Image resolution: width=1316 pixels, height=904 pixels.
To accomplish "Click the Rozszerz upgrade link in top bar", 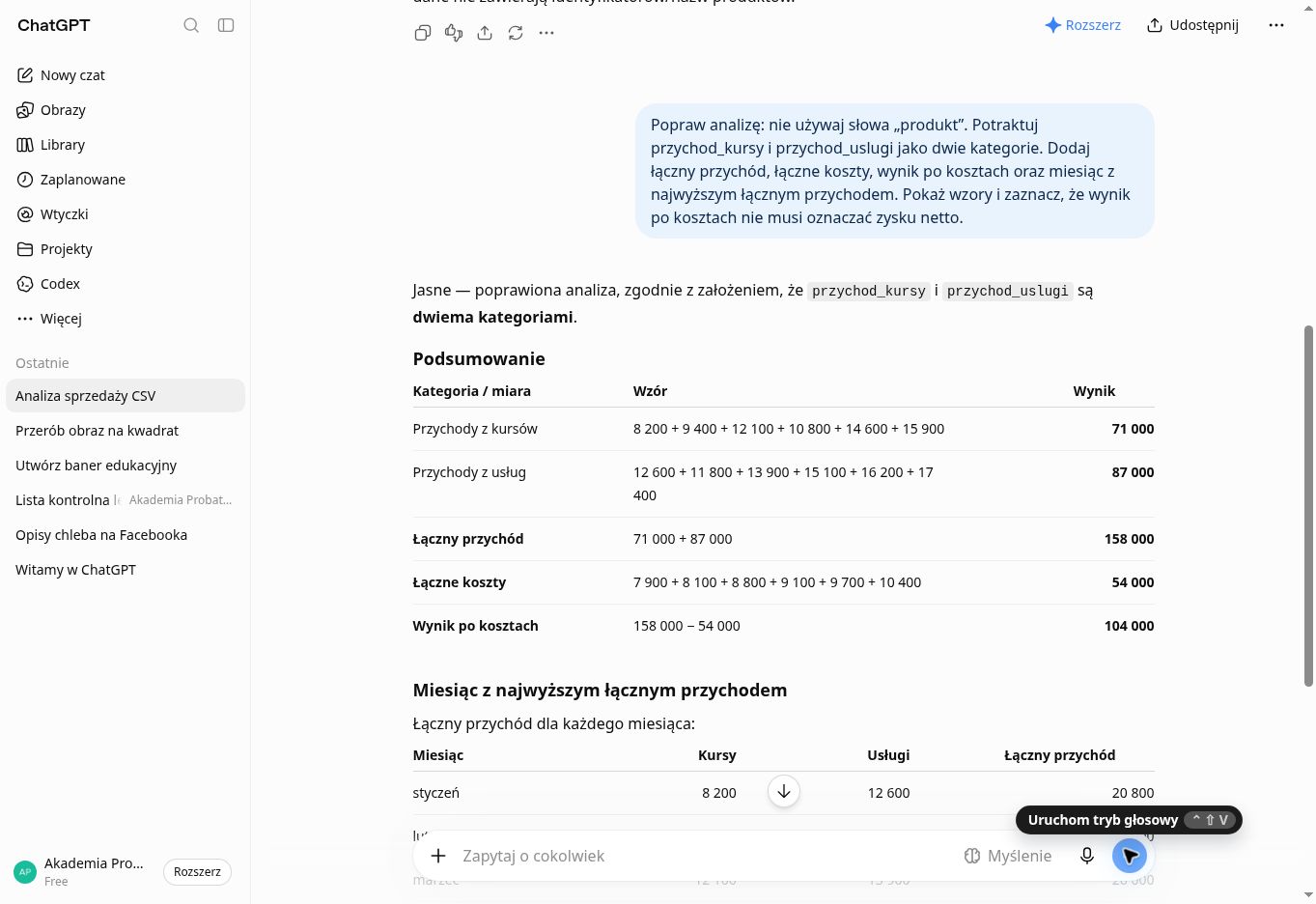I will [x=1083, y=25].
